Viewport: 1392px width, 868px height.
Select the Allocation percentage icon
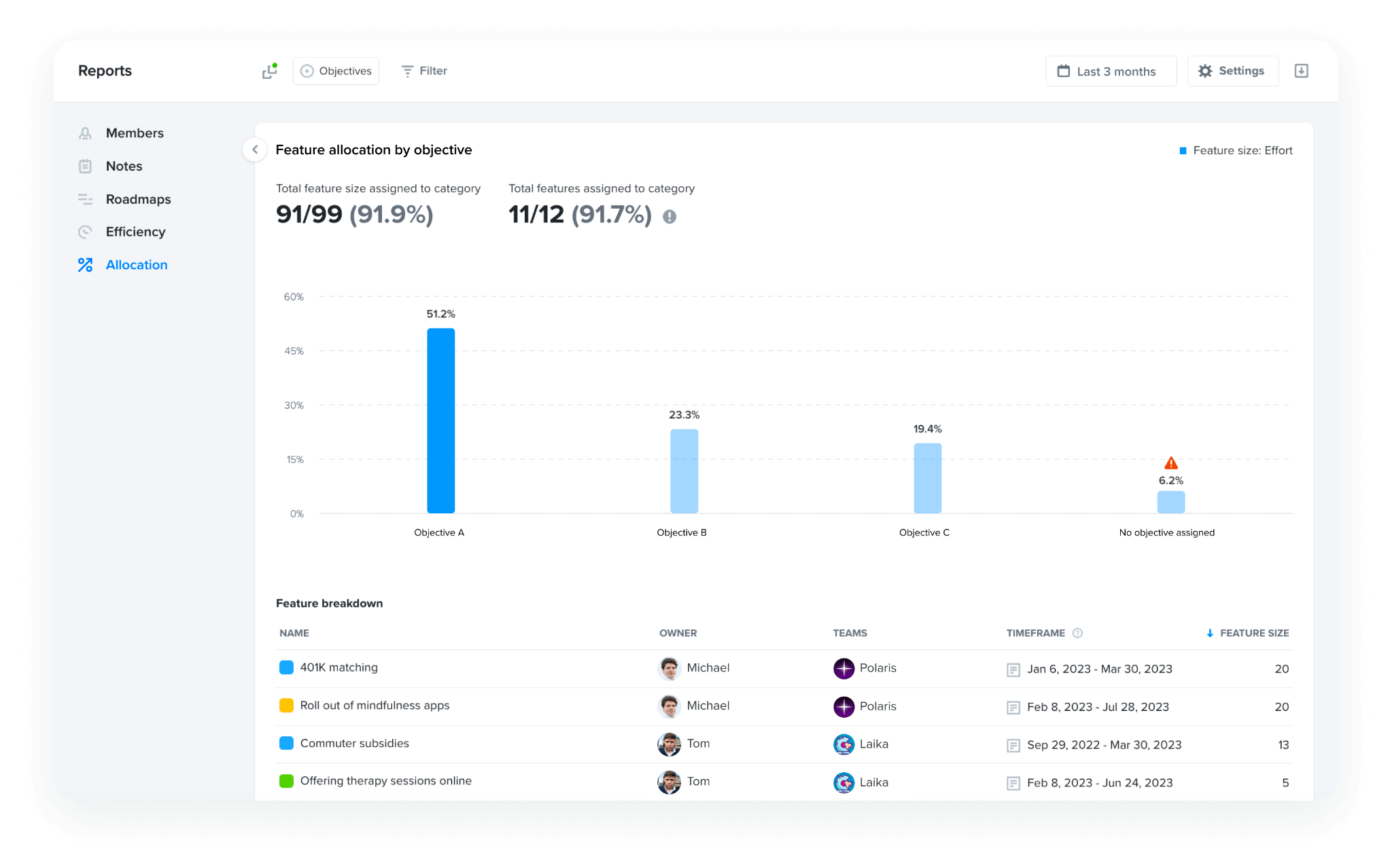(85, 264)
